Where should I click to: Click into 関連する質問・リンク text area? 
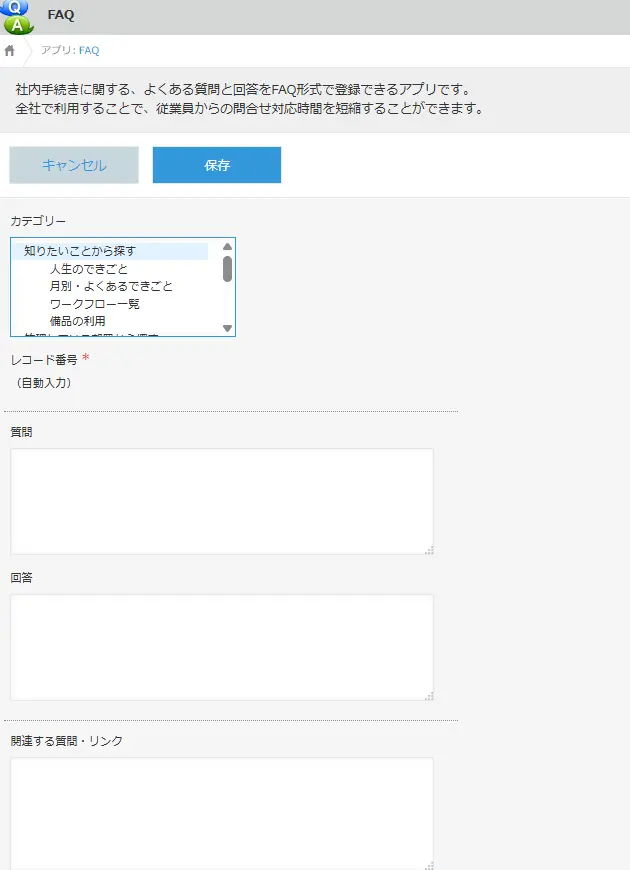221,812
